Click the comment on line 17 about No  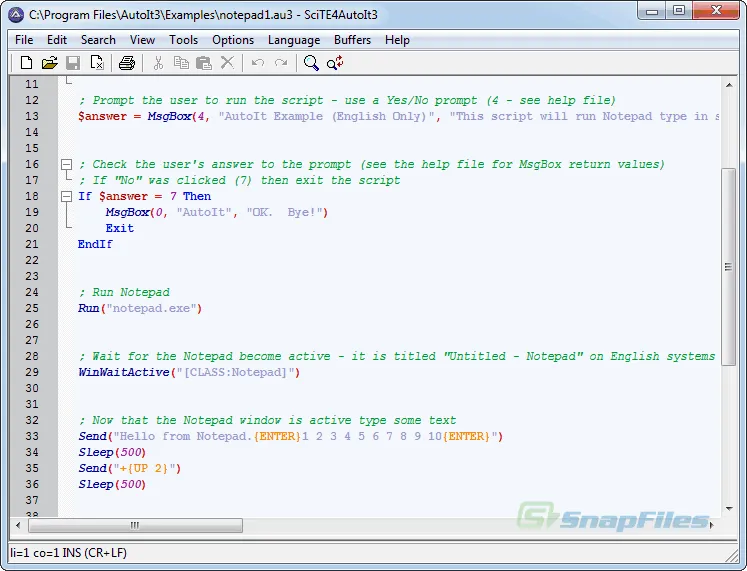[x=240, y=180]
